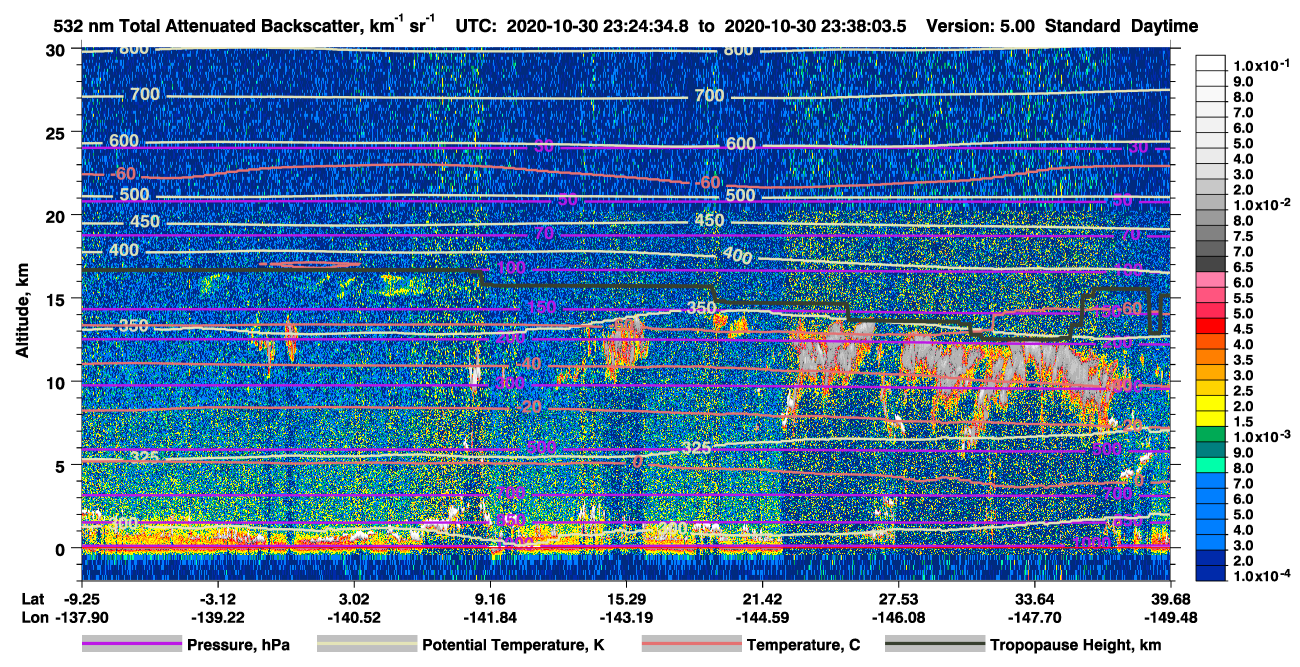Click the '1.0x10-4' colorbar label text
Image resolution: width=1300 pixels, height=667 pixels.
tap(1261, 575)
